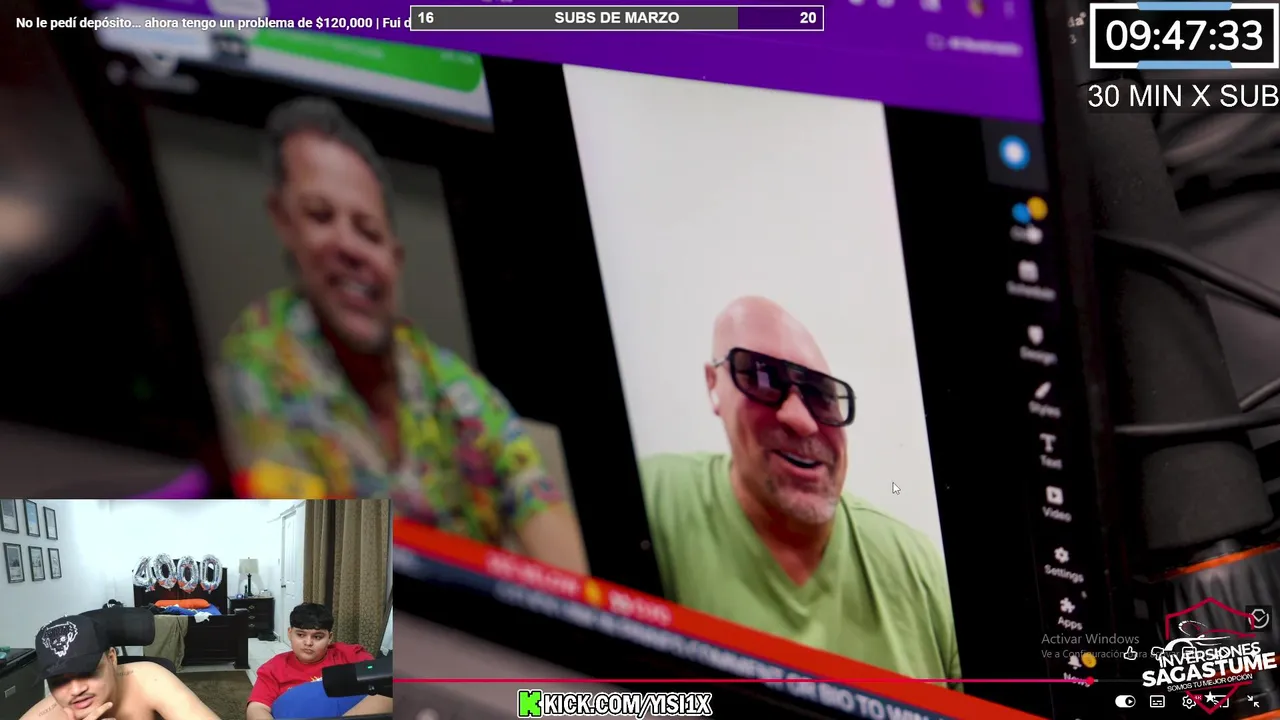This screenshot has width=1280, height=720.
Task: Add video to Watch later clock icon
Action: [1259, 618]
